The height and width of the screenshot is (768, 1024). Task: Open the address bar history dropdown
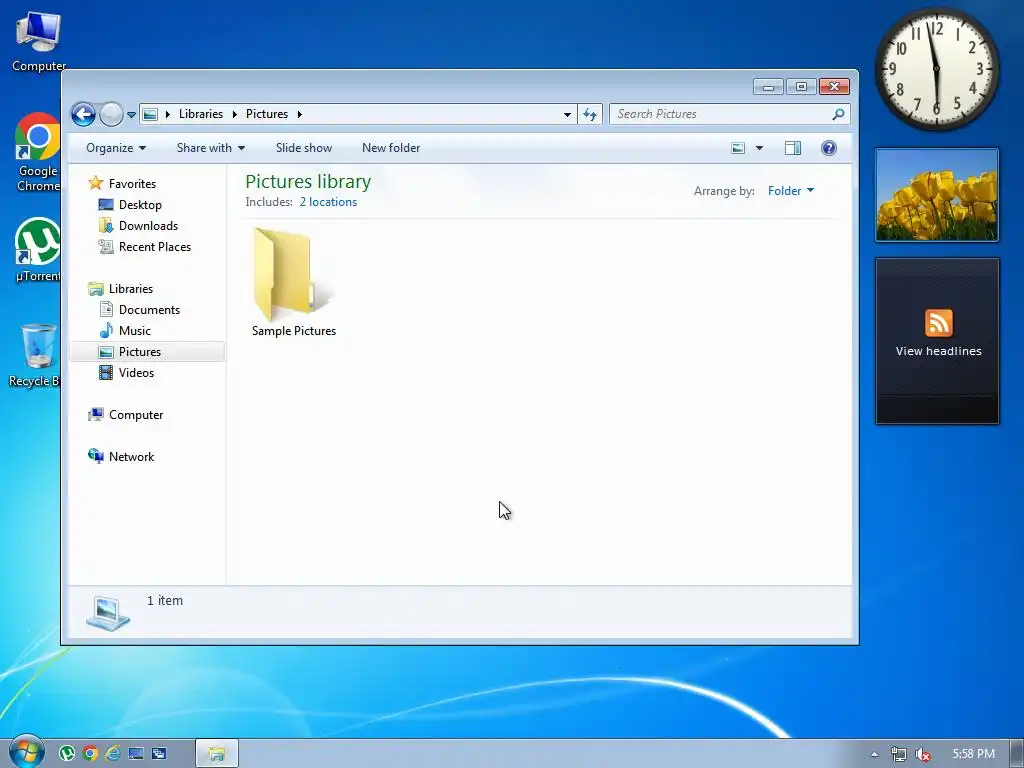point(567,114)
